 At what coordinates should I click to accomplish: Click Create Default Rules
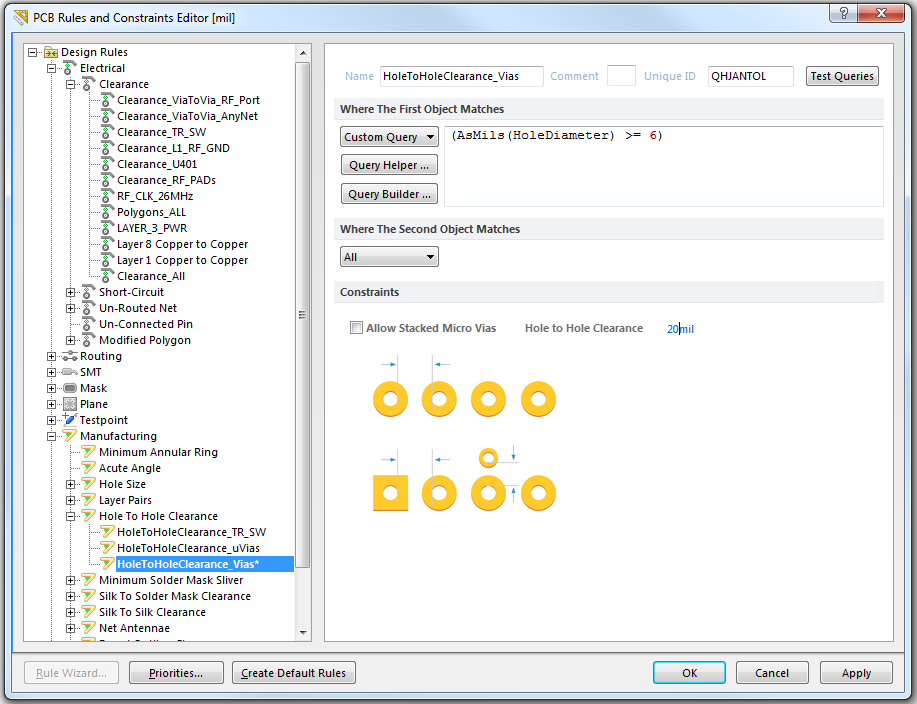[x=293, y=672]
